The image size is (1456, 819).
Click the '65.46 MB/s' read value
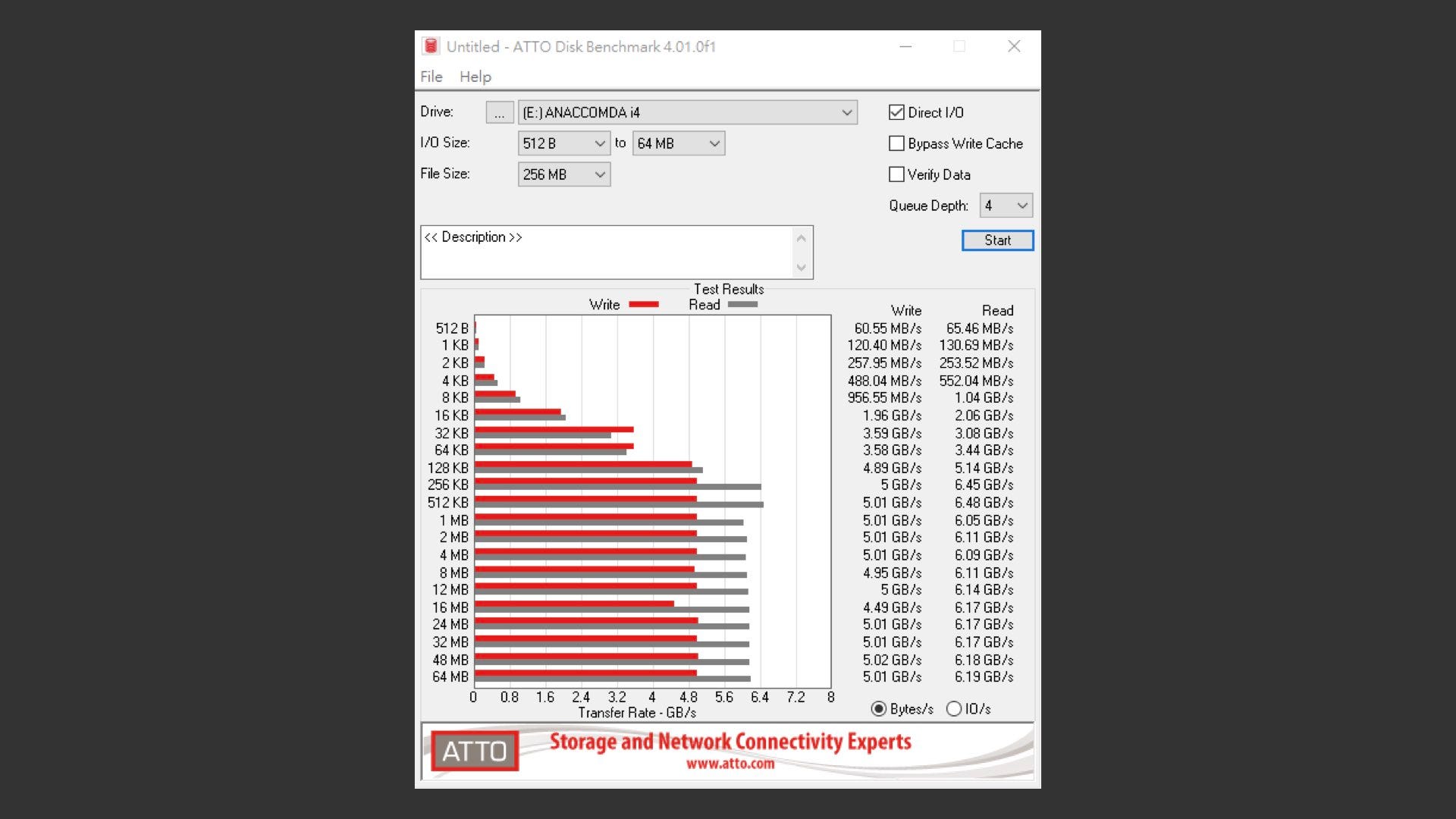980,328
